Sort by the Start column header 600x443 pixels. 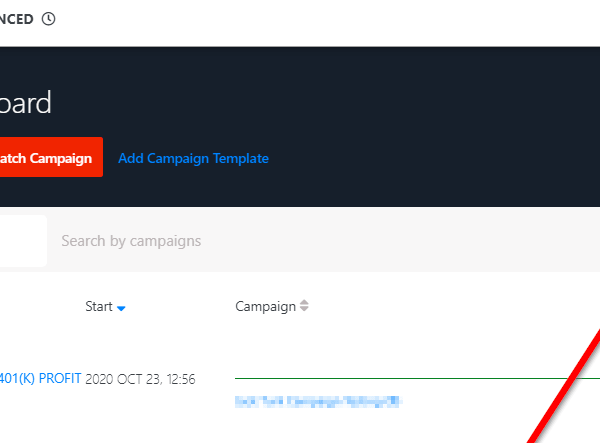(99, 307)
